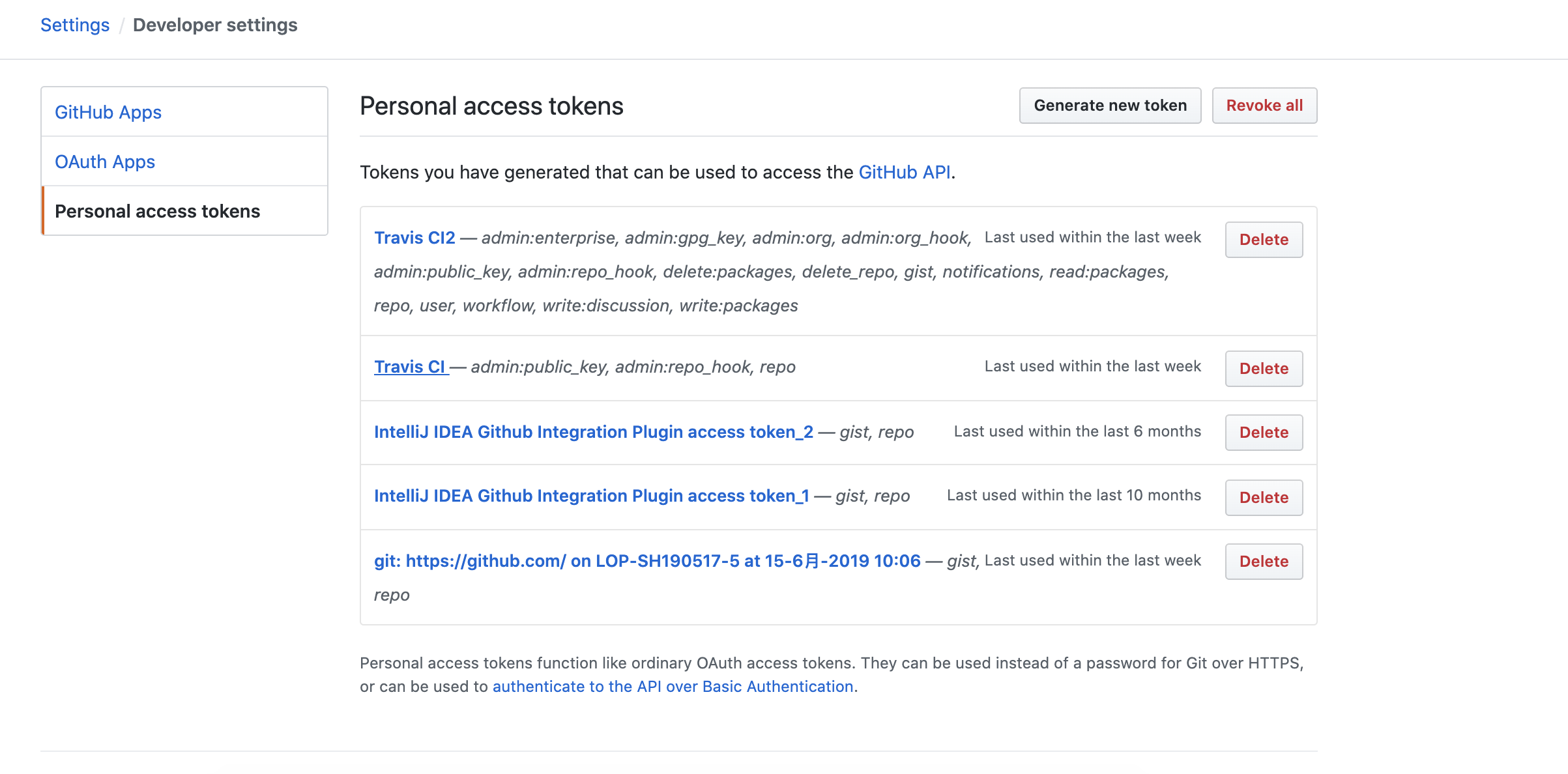This screenshot has width=1568, height=774.
Task: Delete IntelliJ IDEA access token_1
Action: coord(1264,498)
